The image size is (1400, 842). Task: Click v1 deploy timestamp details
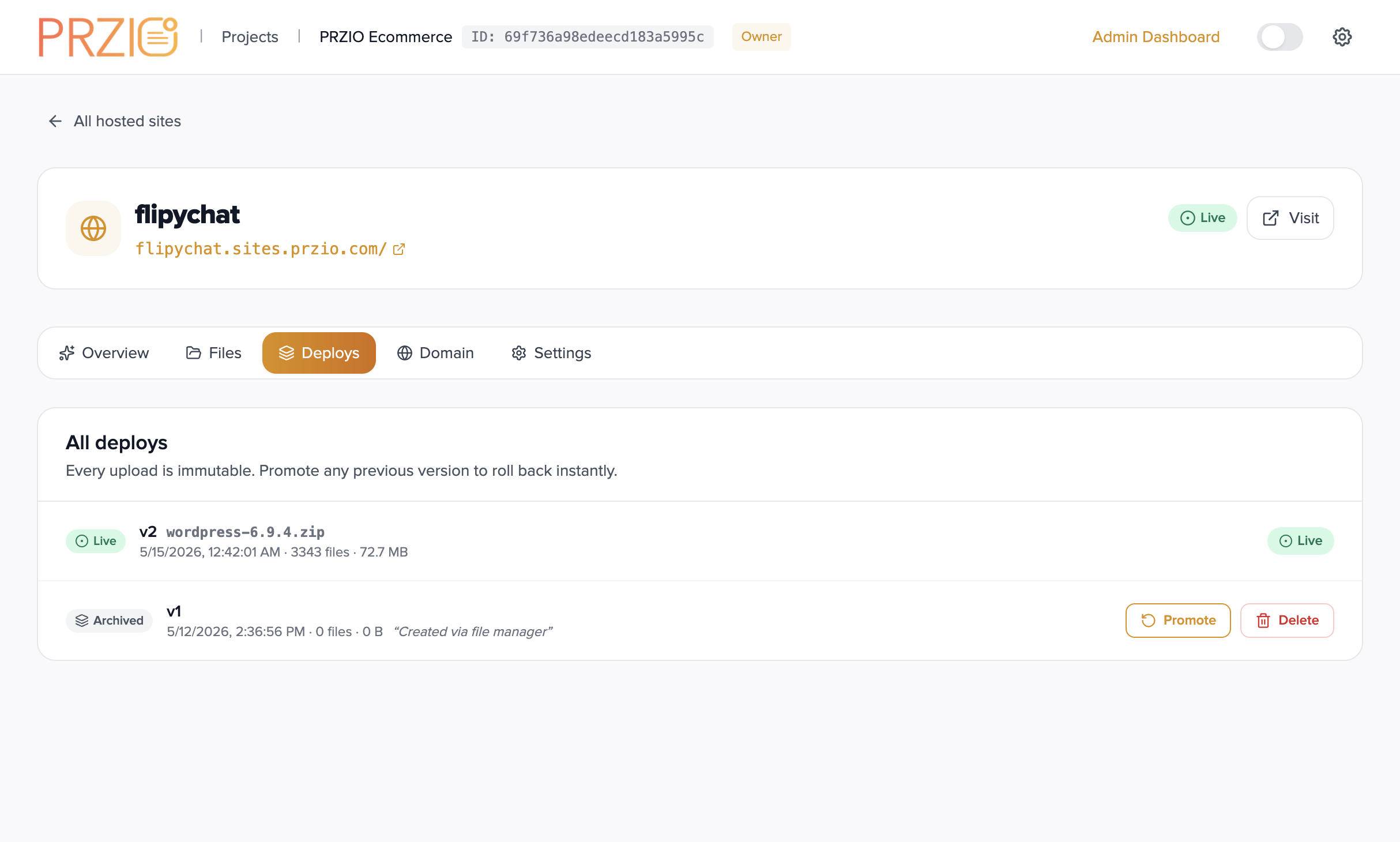[x=274, y=632]
